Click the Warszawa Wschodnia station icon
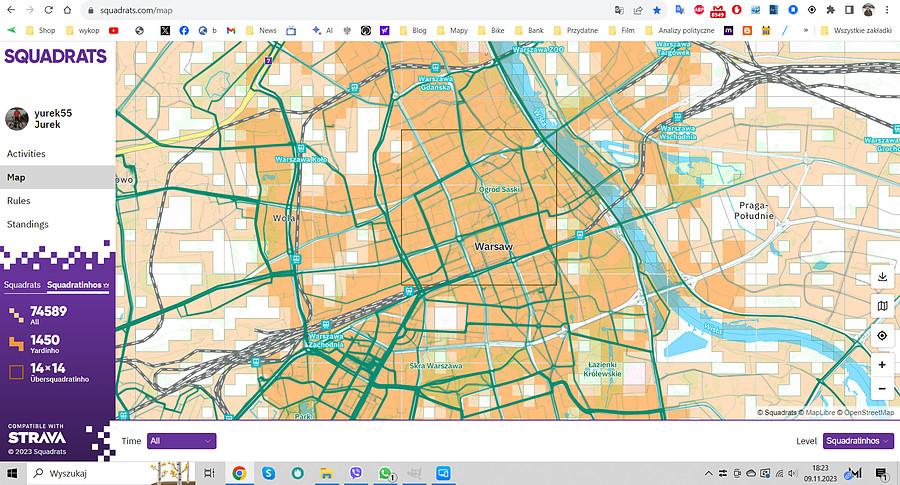900x485 pixels. pos(677,117)
